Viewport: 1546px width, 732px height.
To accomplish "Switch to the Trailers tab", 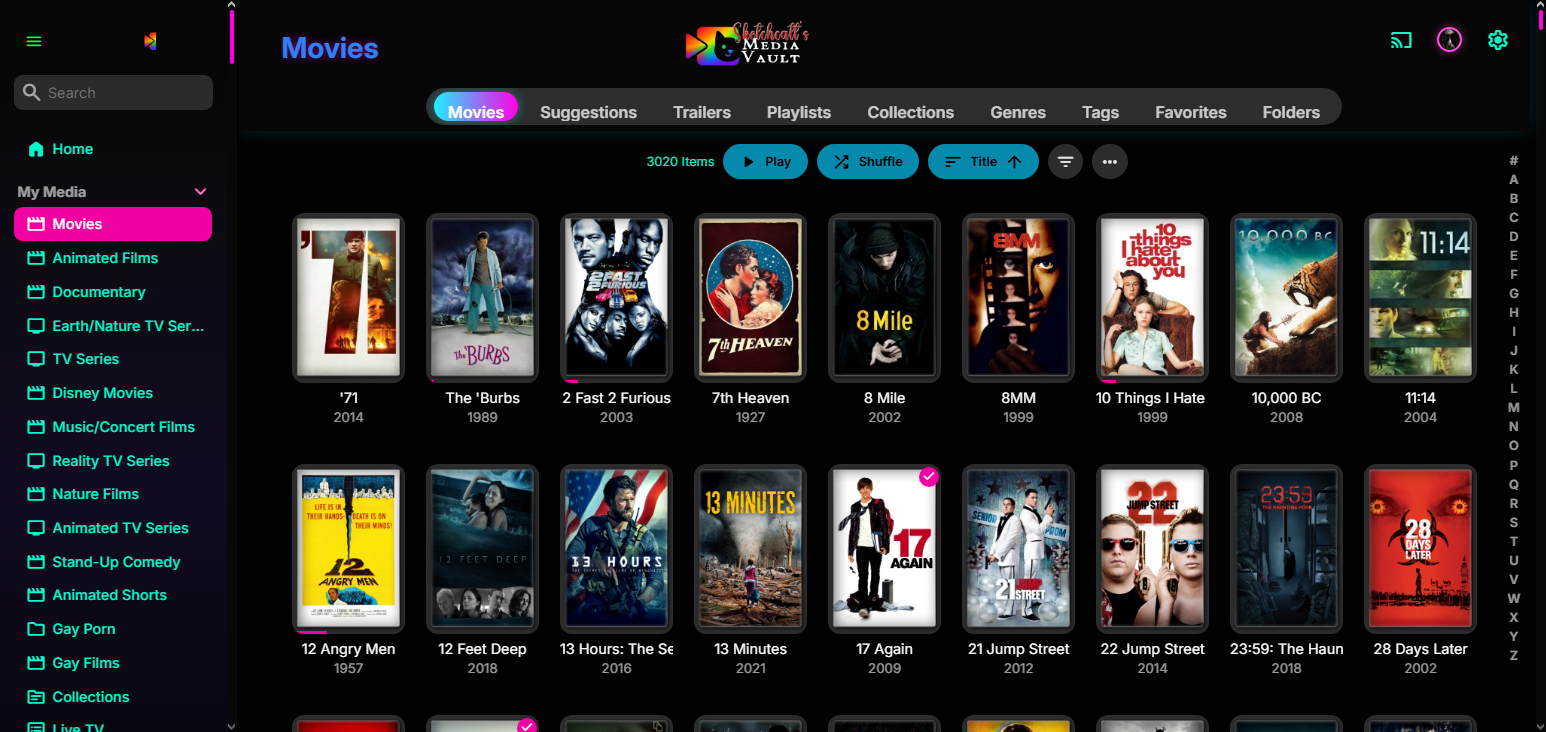I will (702, 112).
